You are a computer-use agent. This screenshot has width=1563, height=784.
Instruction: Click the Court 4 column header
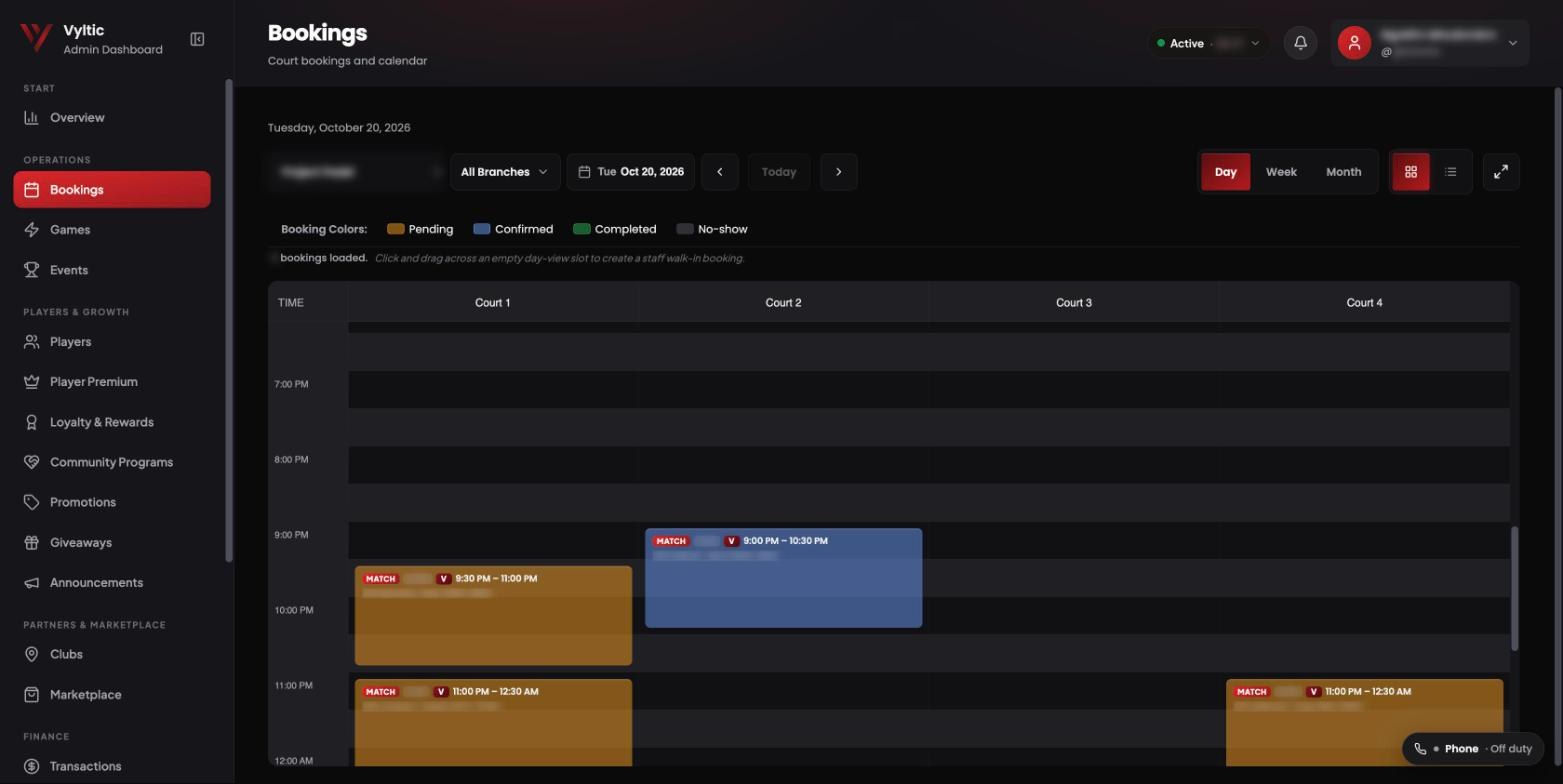[1365, 302]
